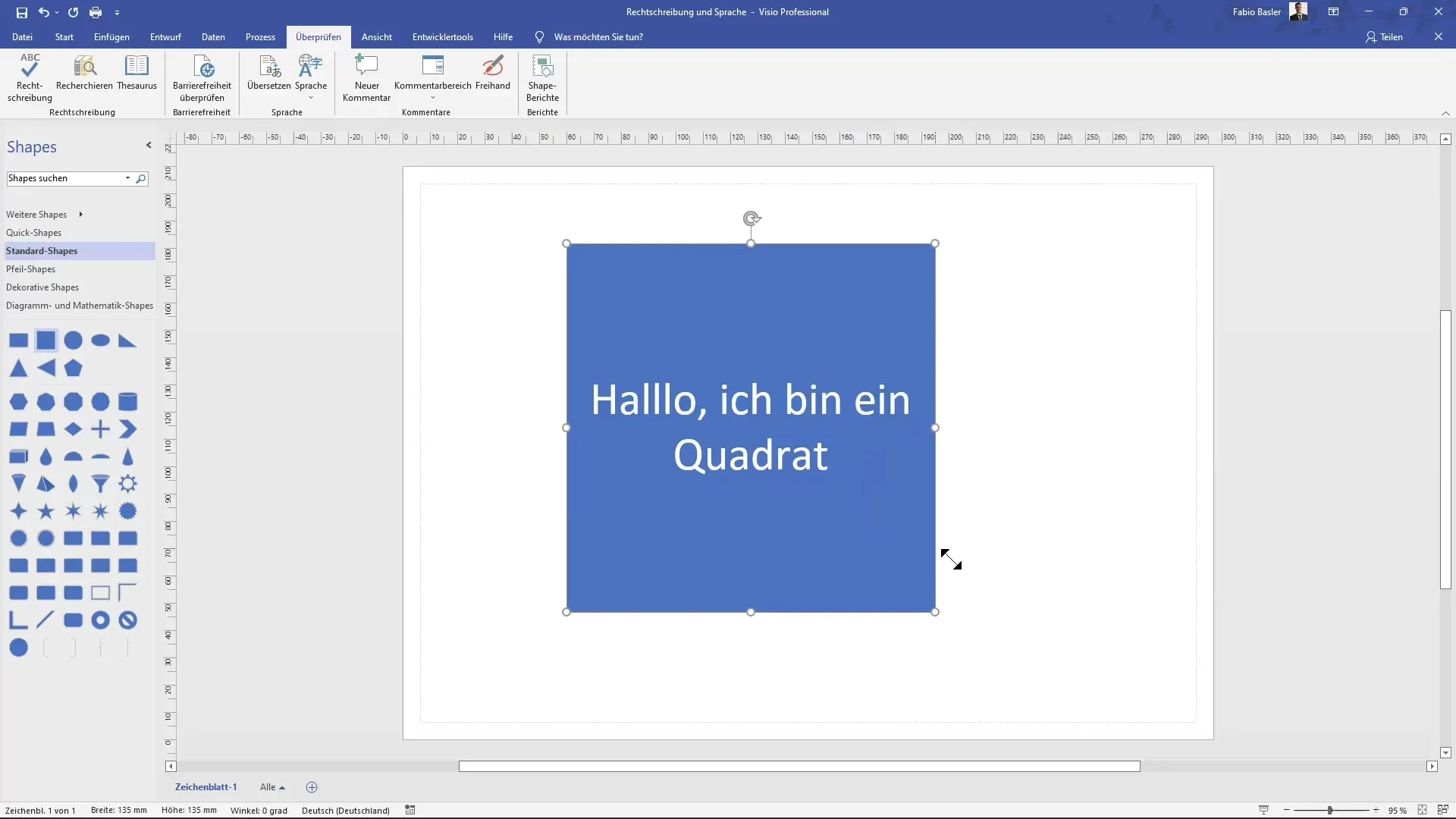This screenshot has width=1456, height=819.
Task: Open the Übersetzen translate tool
Action: pyautogui.click(x=269, y=73)
